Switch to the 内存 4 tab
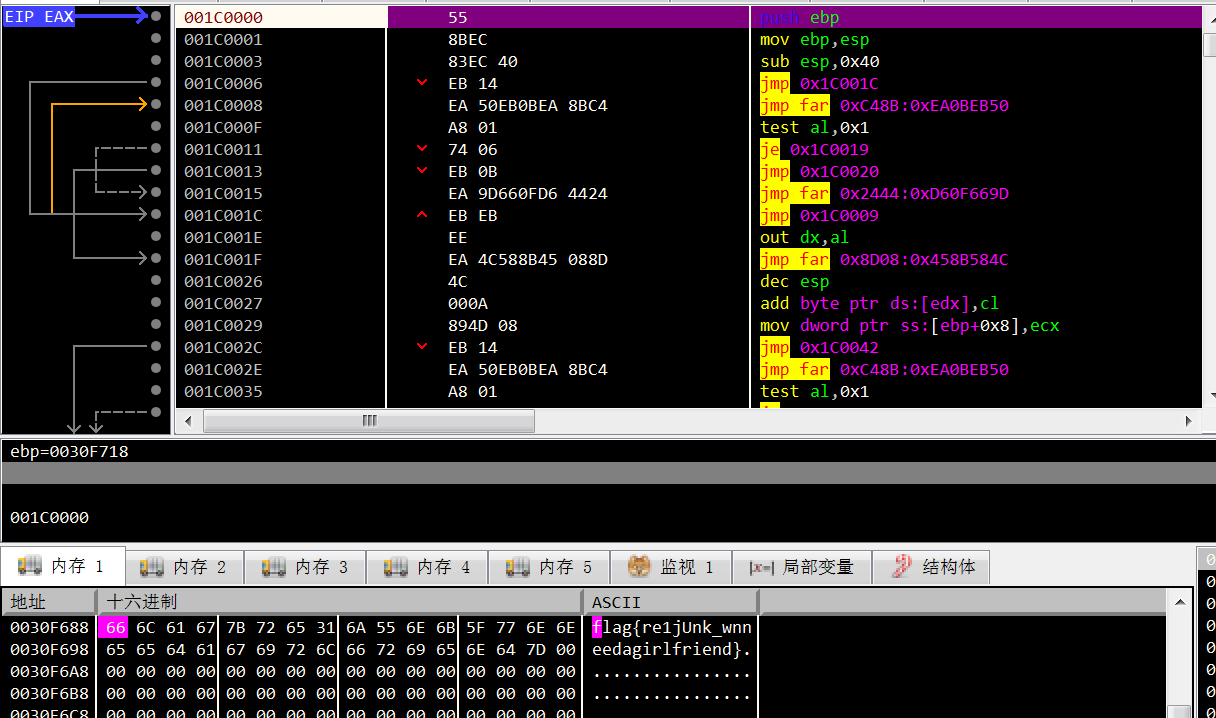Viewport: 1216px width, 718px height. (x=429, y=567)
